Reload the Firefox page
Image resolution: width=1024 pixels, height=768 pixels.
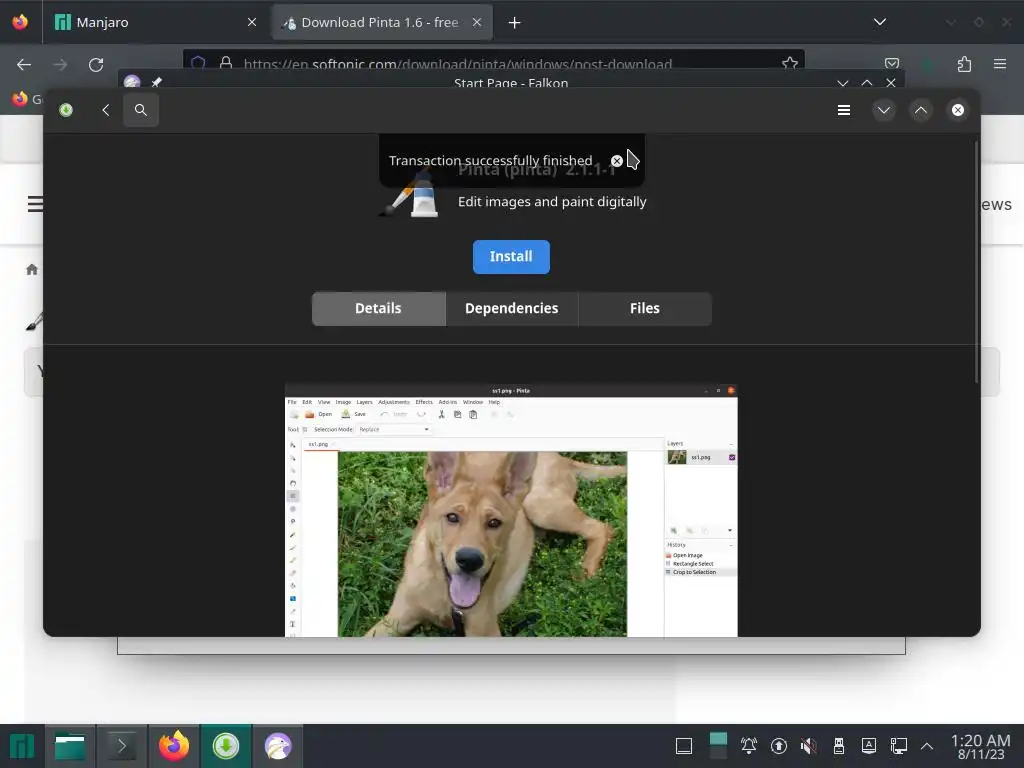tap(96, 65)
